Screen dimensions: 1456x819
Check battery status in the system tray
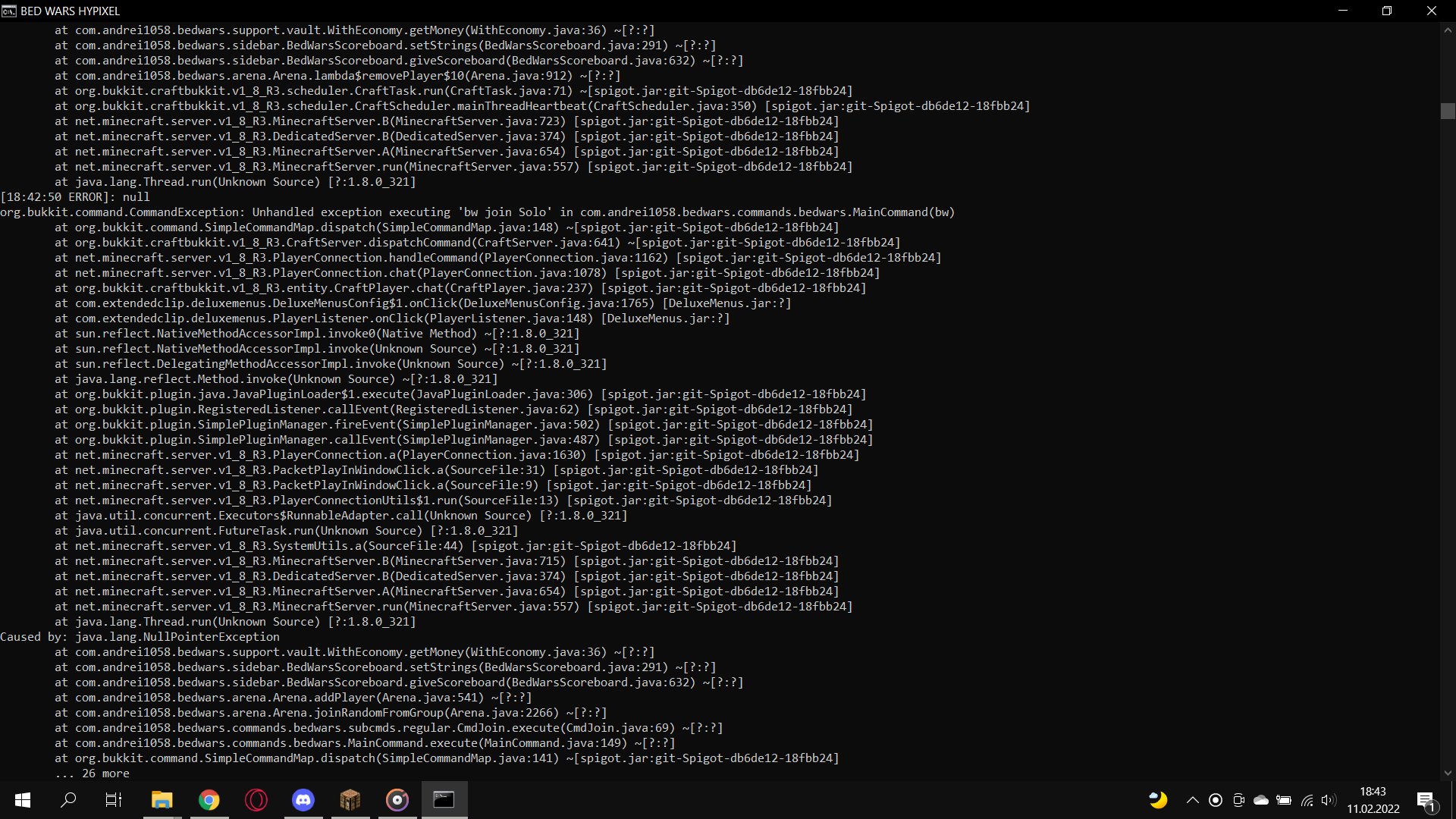1284,800
